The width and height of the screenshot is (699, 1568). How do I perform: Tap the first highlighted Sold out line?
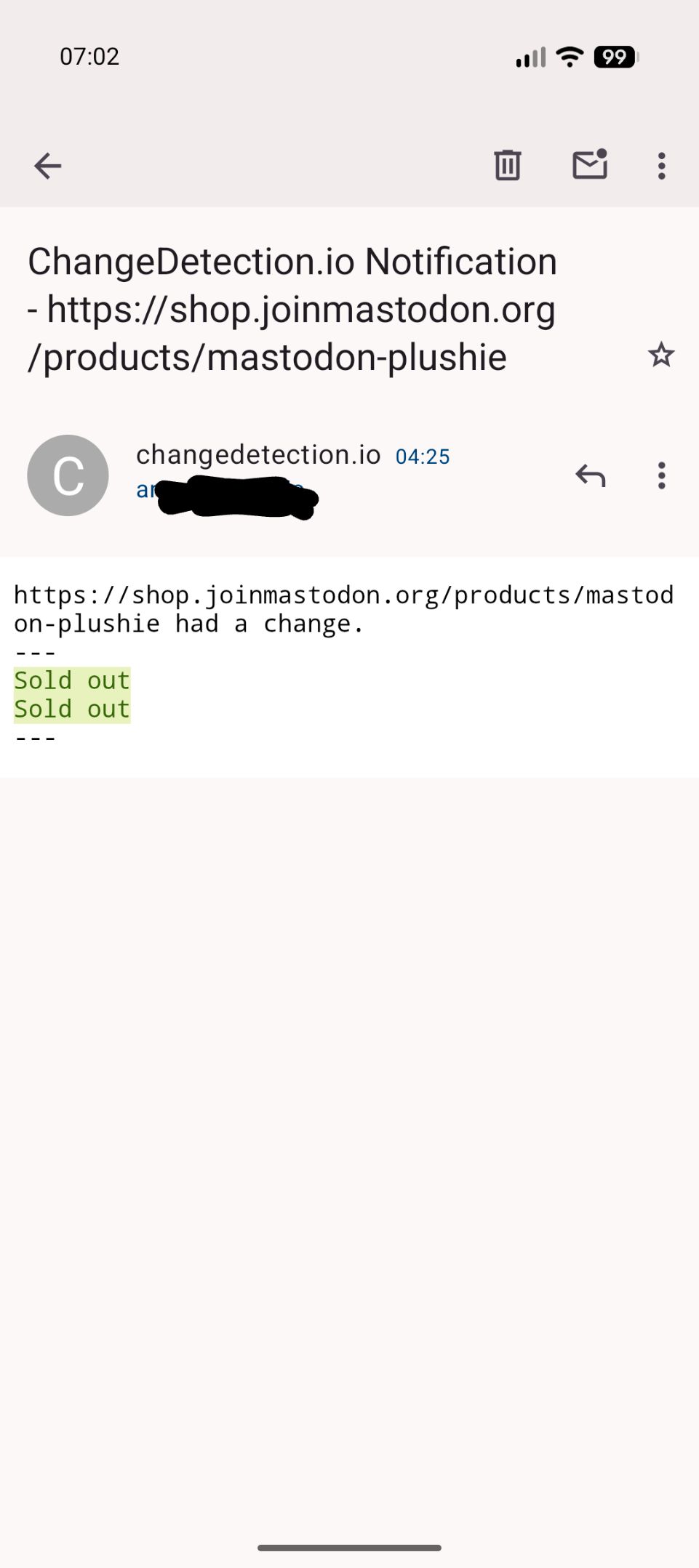coord(72,681)
